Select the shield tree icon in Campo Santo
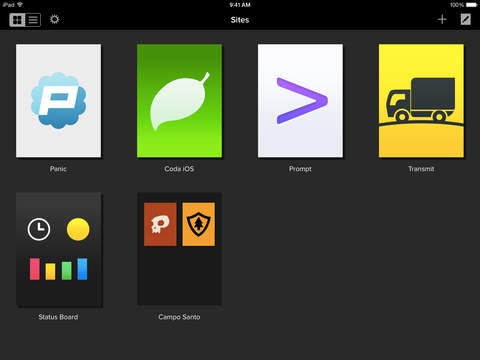 point(199,224)
